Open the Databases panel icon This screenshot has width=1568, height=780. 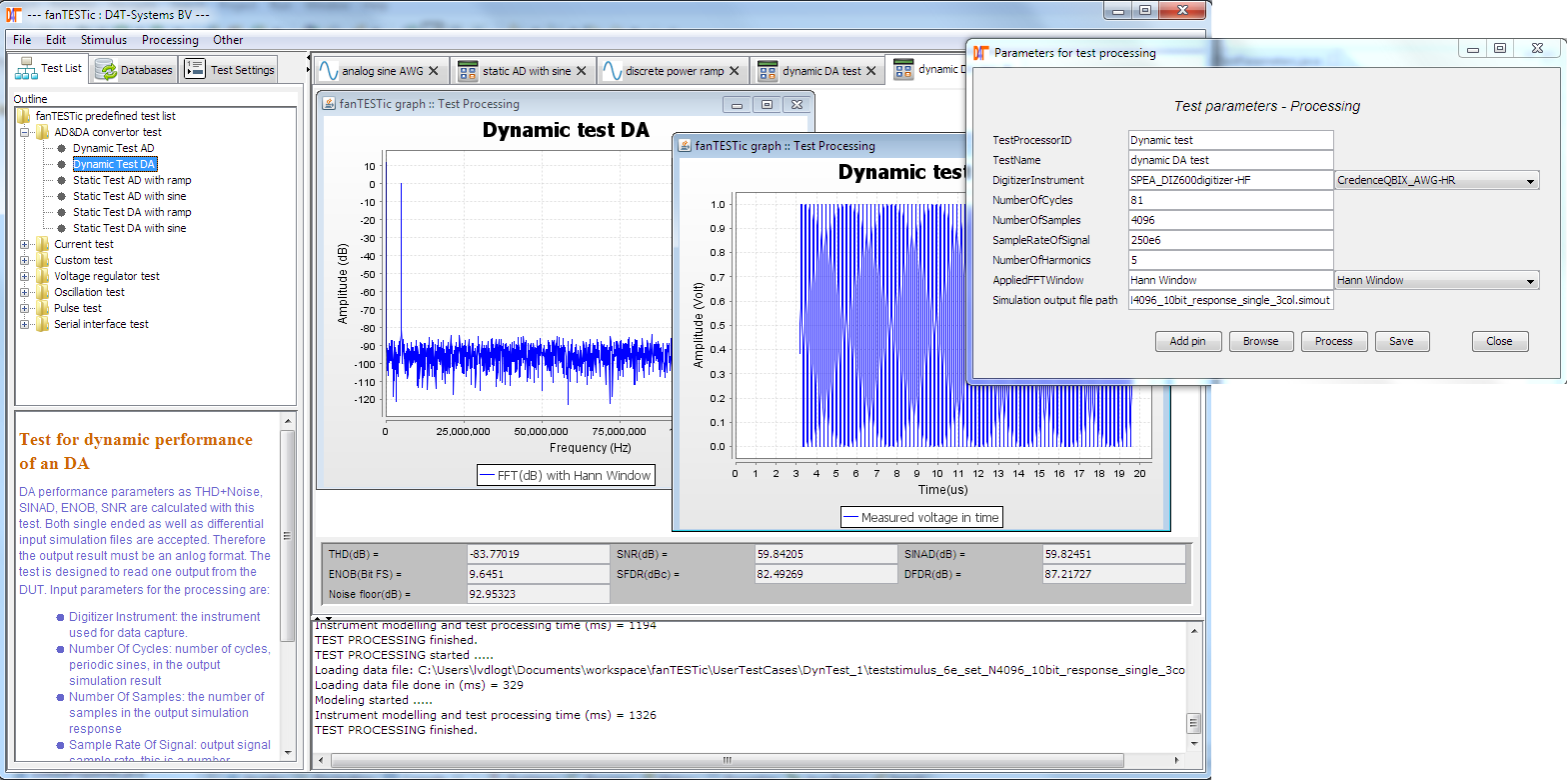[x=106, y=70]
